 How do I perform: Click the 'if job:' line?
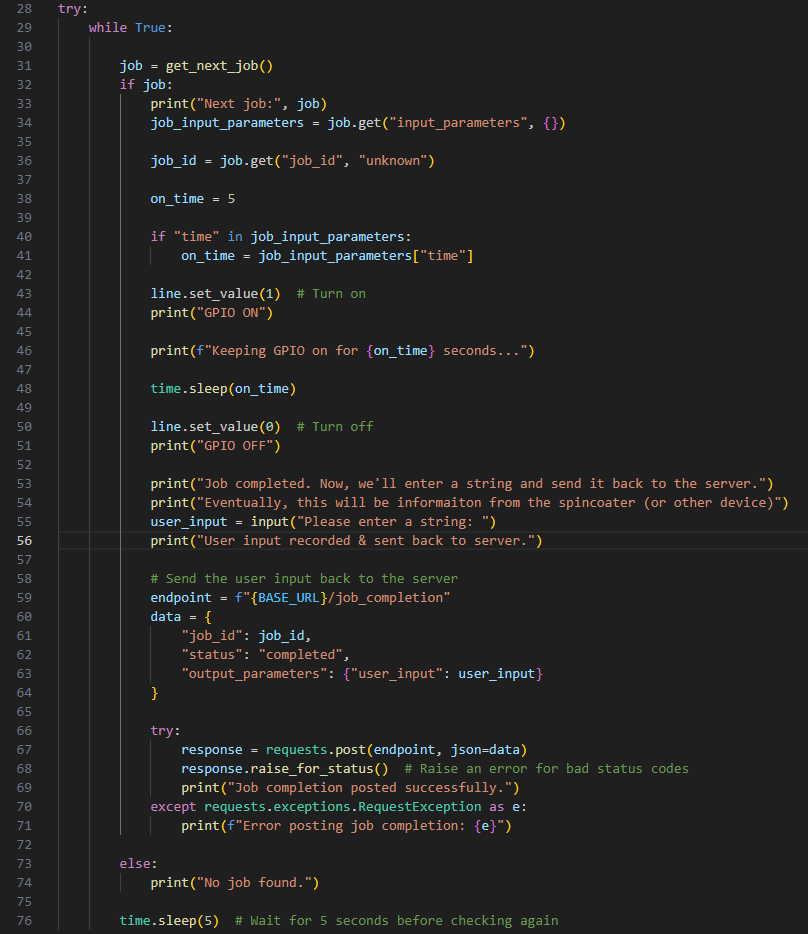click(x=146, y=85)
